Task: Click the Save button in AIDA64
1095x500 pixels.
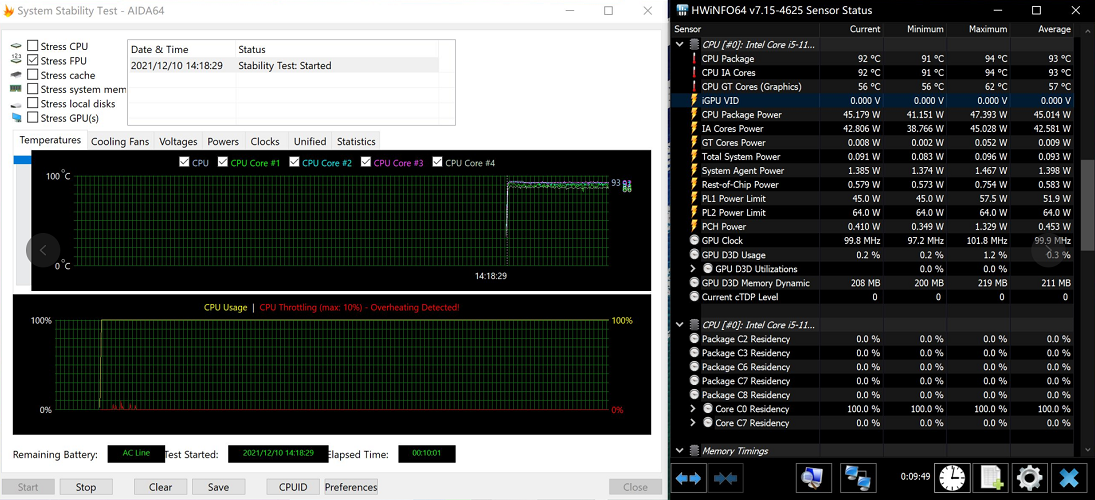Action: [219, 487]
